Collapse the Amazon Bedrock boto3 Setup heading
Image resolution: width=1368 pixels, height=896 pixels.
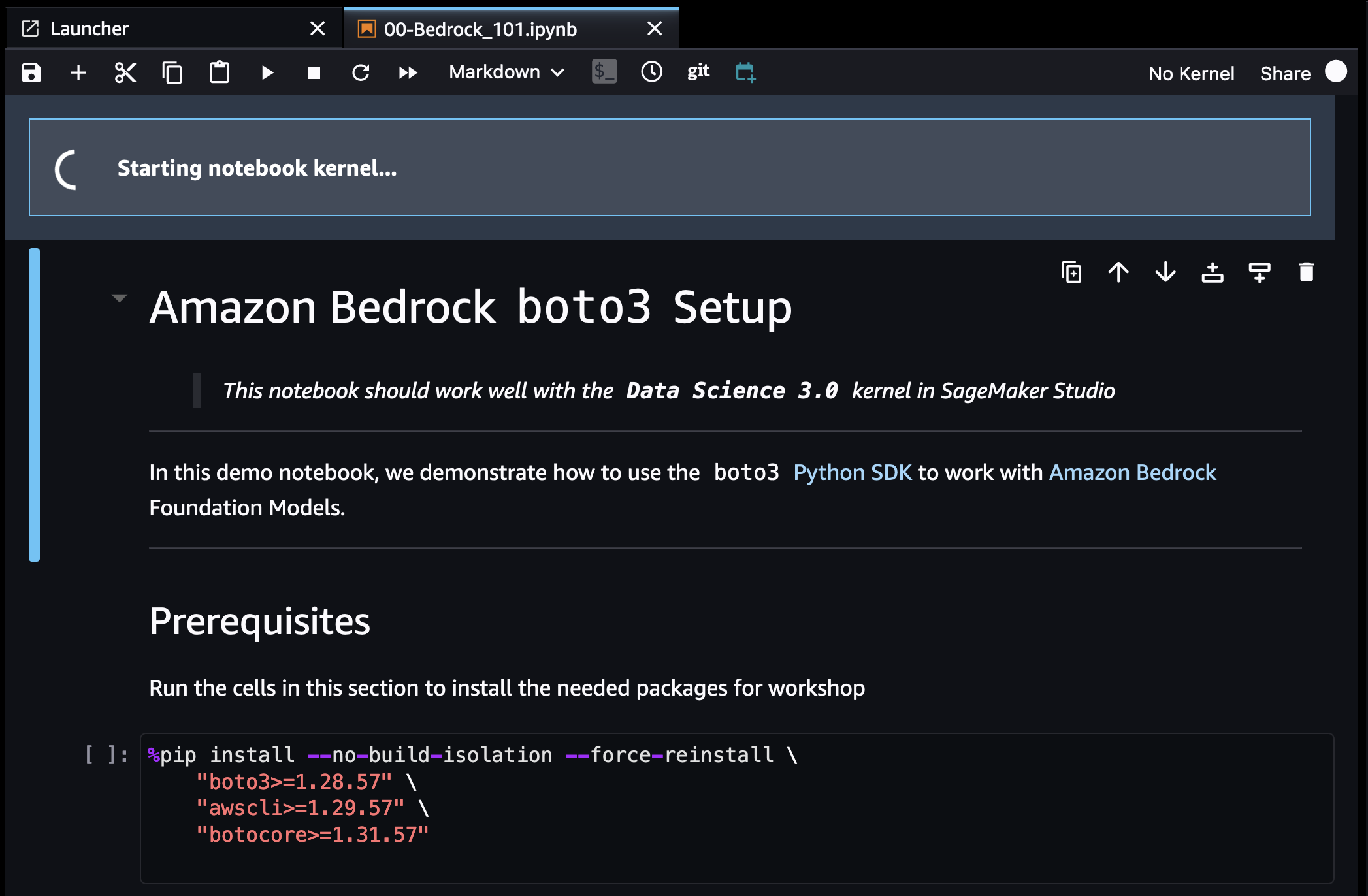(119, 298)
